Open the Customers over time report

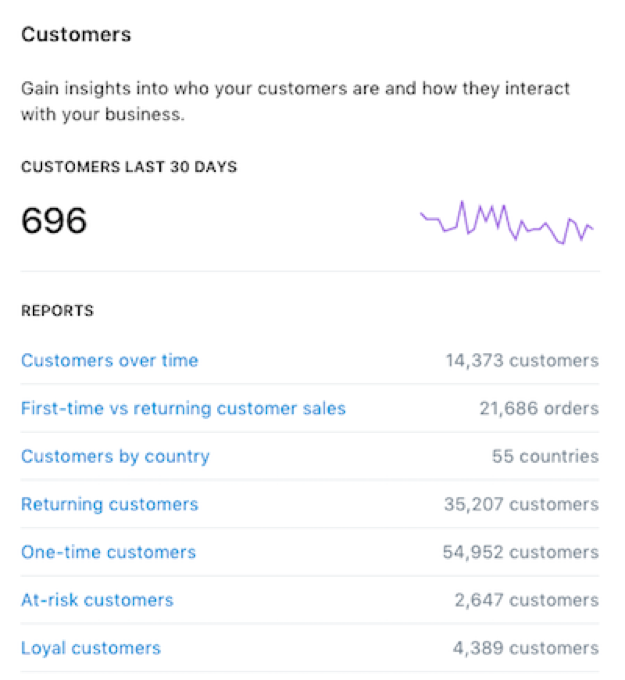(110, 361)
